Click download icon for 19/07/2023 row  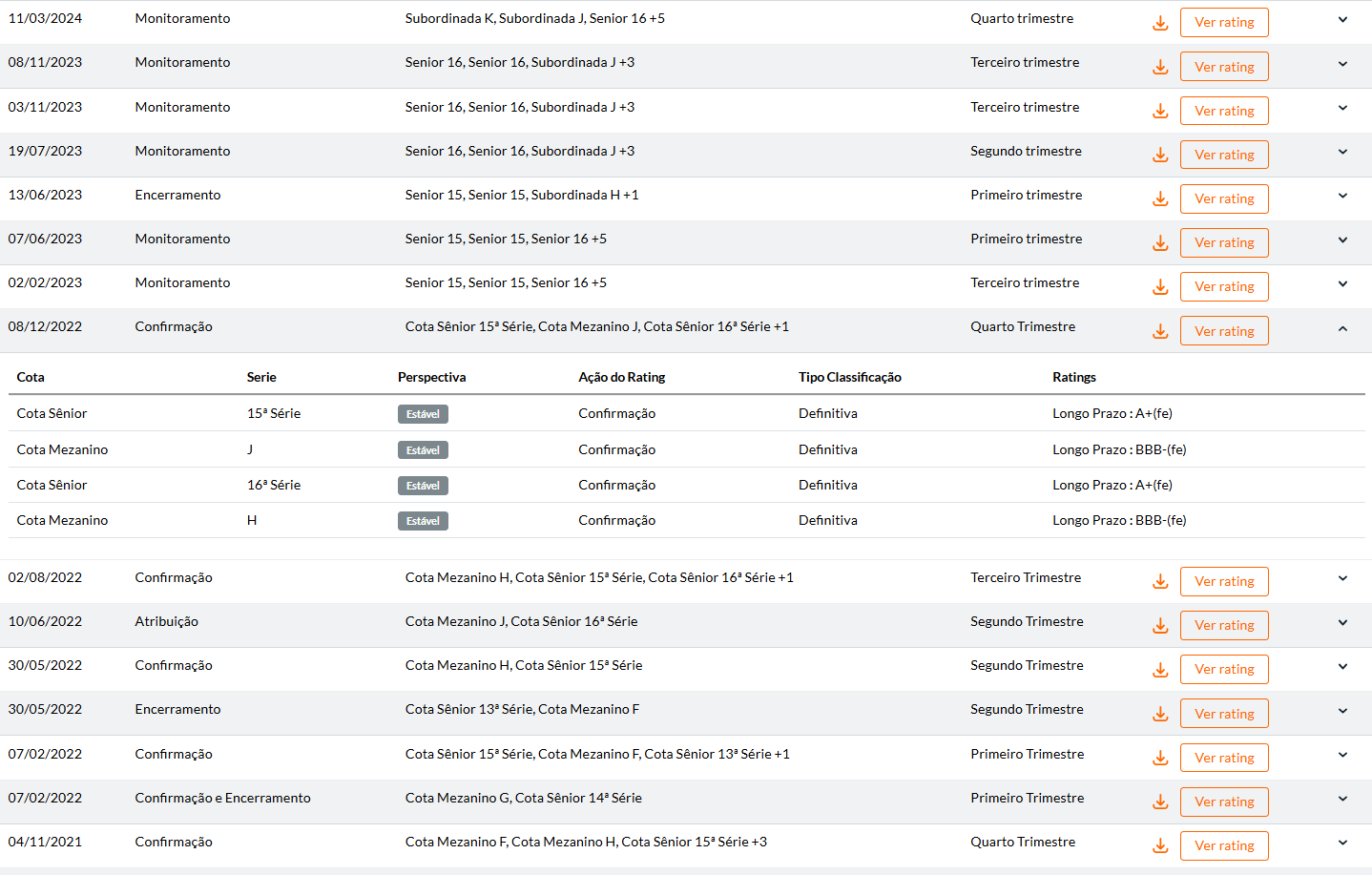click(x=1160, y=155)
